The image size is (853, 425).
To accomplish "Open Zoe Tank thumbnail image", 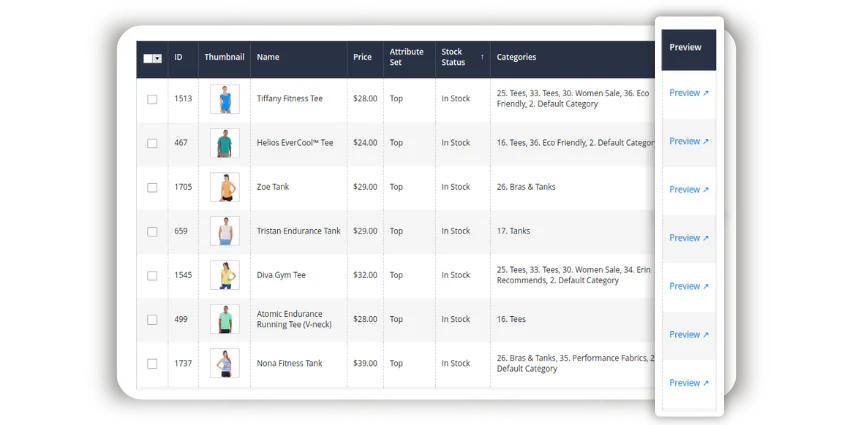I will [225, 187].
